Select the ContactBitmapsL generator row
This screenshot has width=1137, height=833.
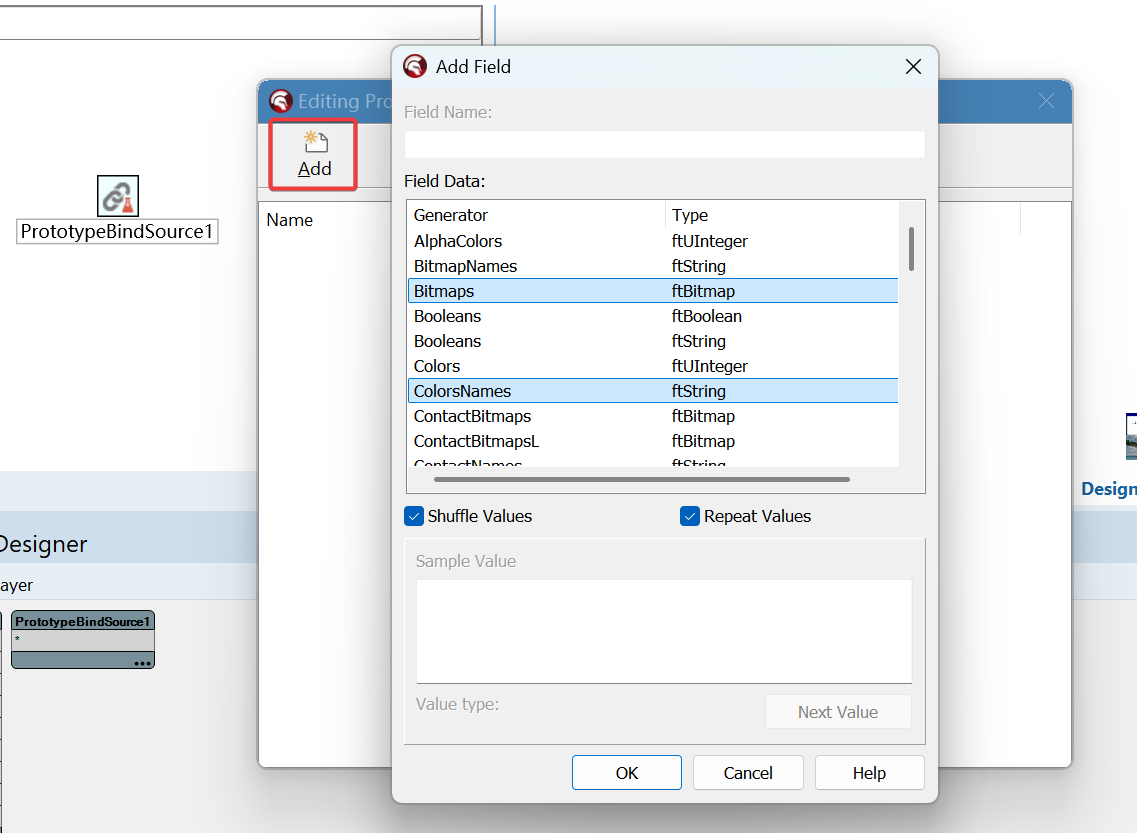pyautogui.click(x=653, y=441)
